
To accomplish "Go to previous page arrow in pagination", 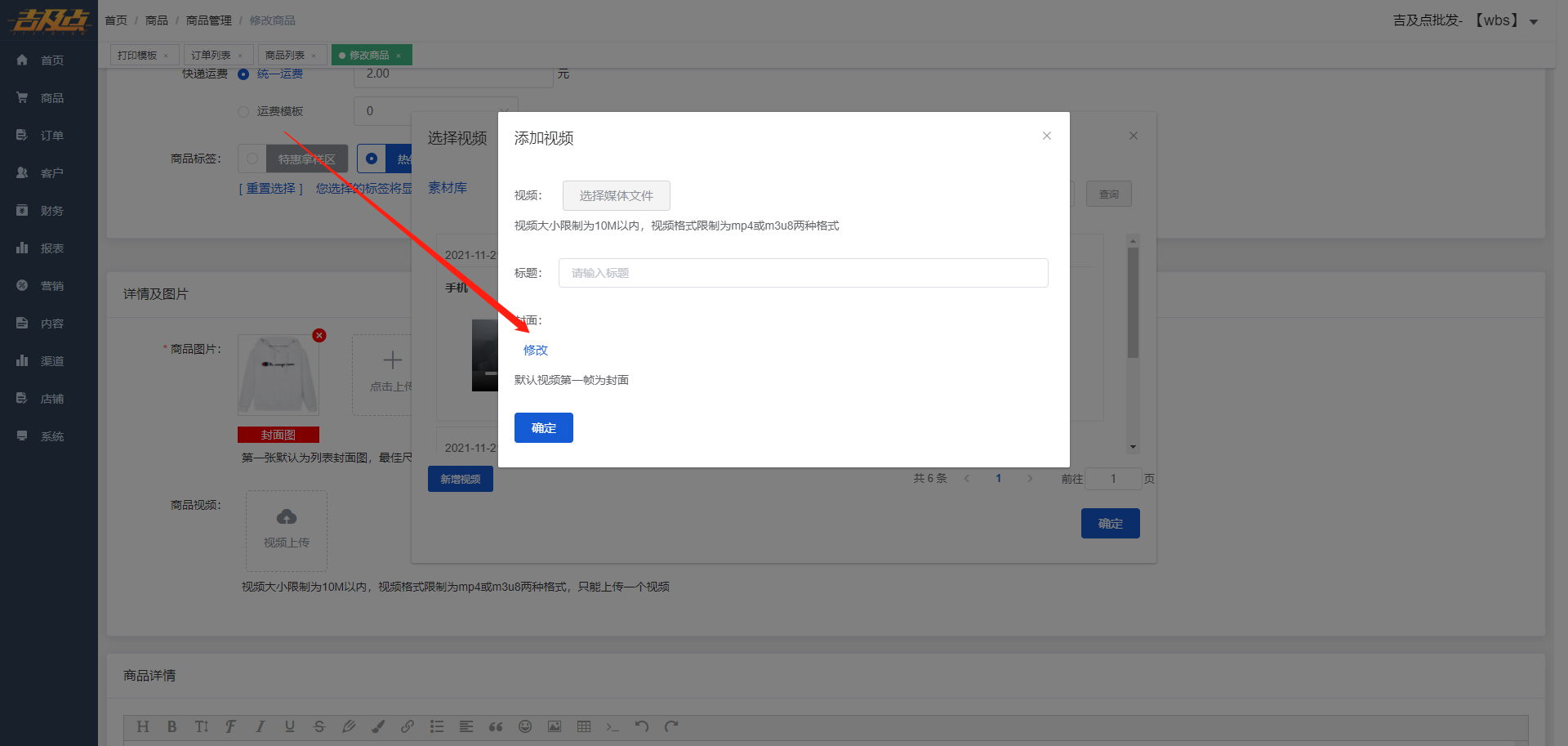I will (967, 479).
